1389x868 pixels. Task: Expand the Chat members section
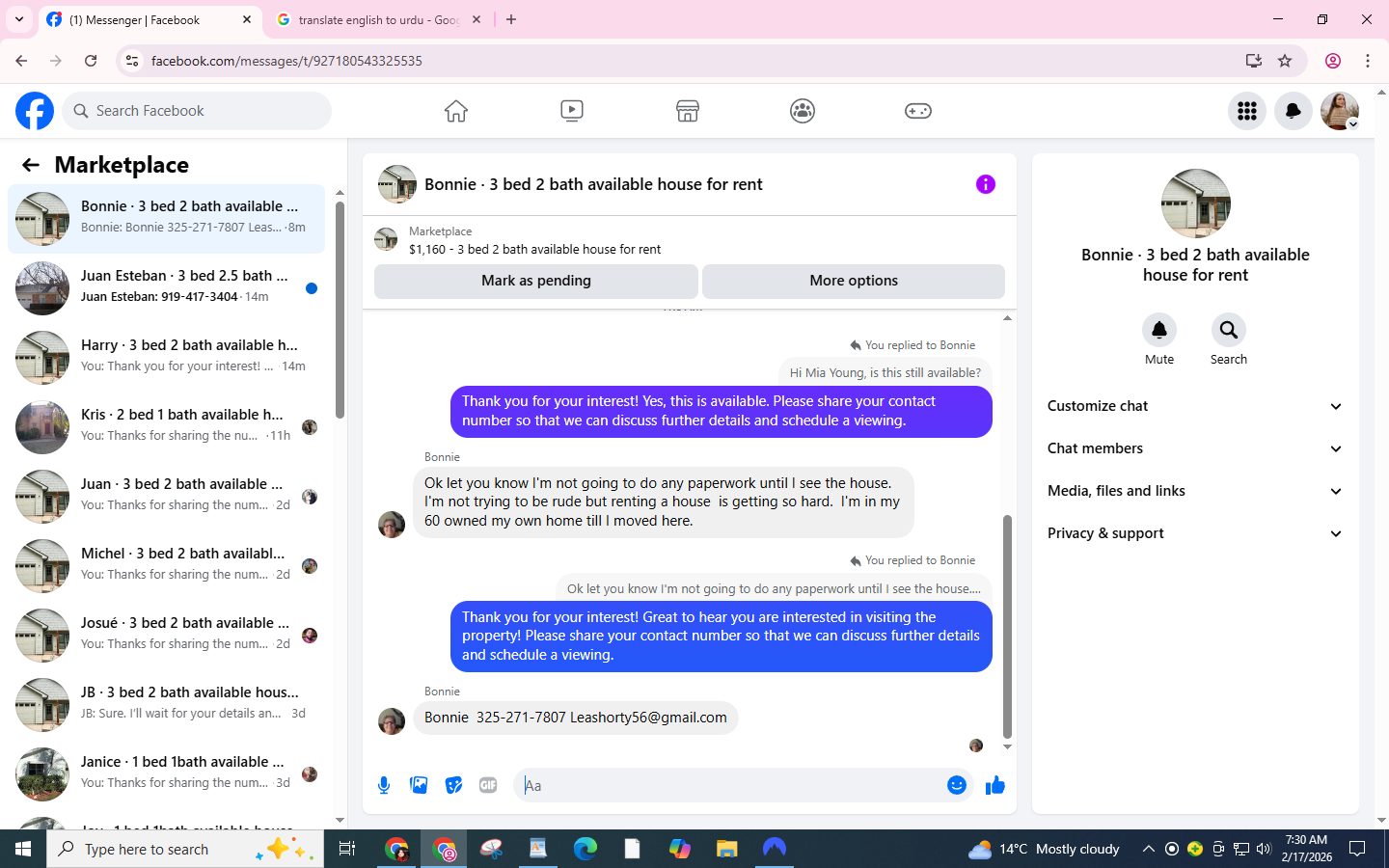coord(1195,448)
